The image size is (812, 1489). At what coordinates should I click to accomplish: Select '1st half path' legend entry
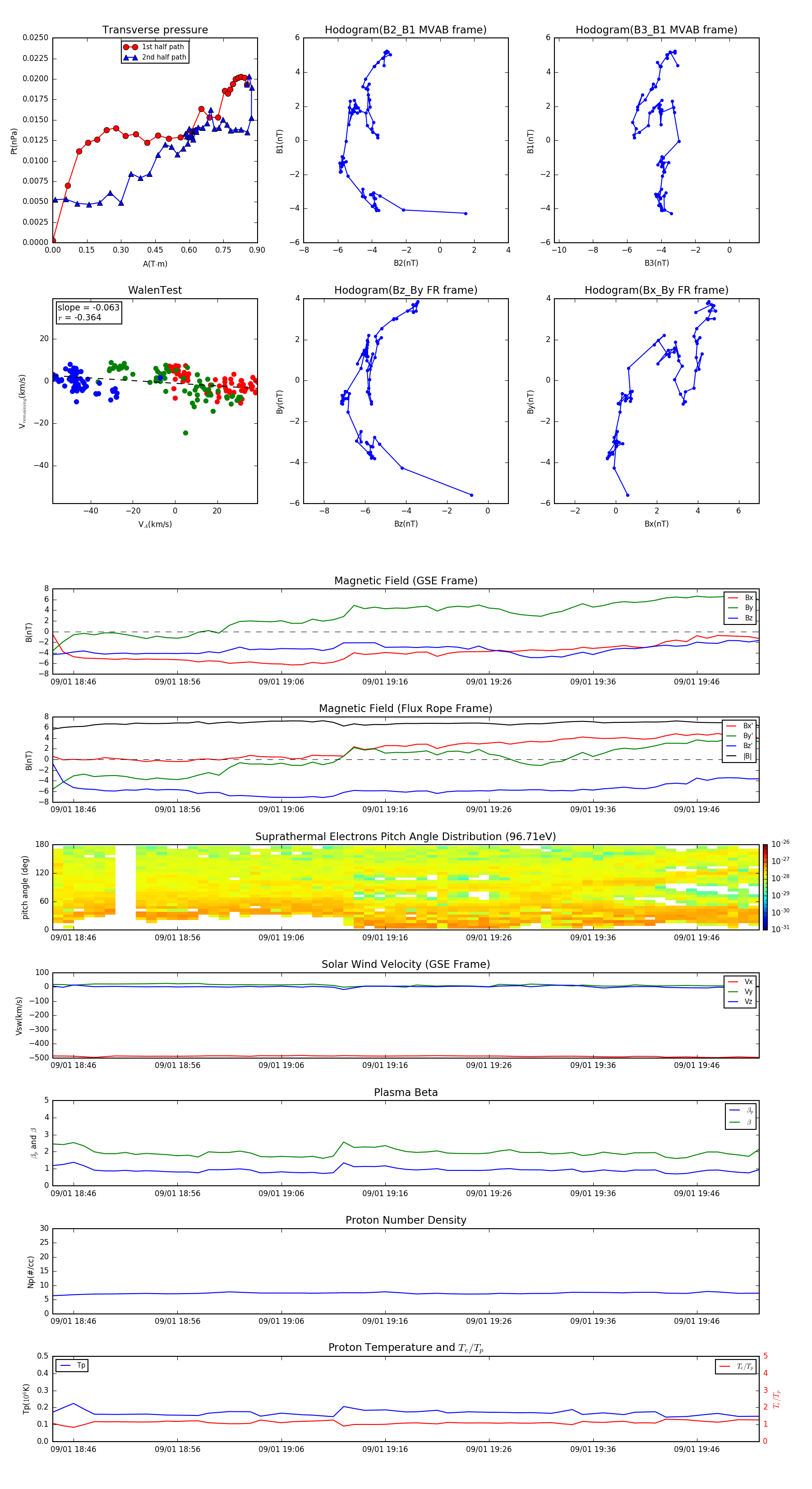[x=154, y=47]
